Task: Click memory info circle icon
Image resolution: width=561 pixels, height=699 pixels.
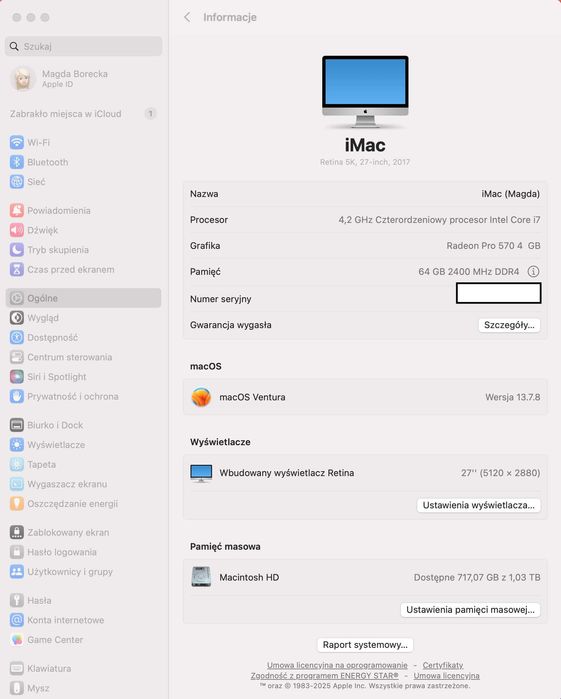Action: pyautogui.click(x=533, y=271)
